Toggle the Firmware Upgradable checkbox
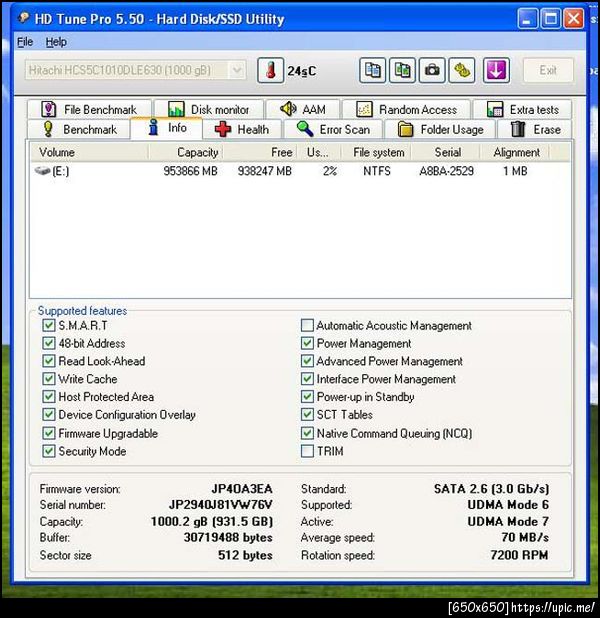Screen dimensions: 600x618 48,433
